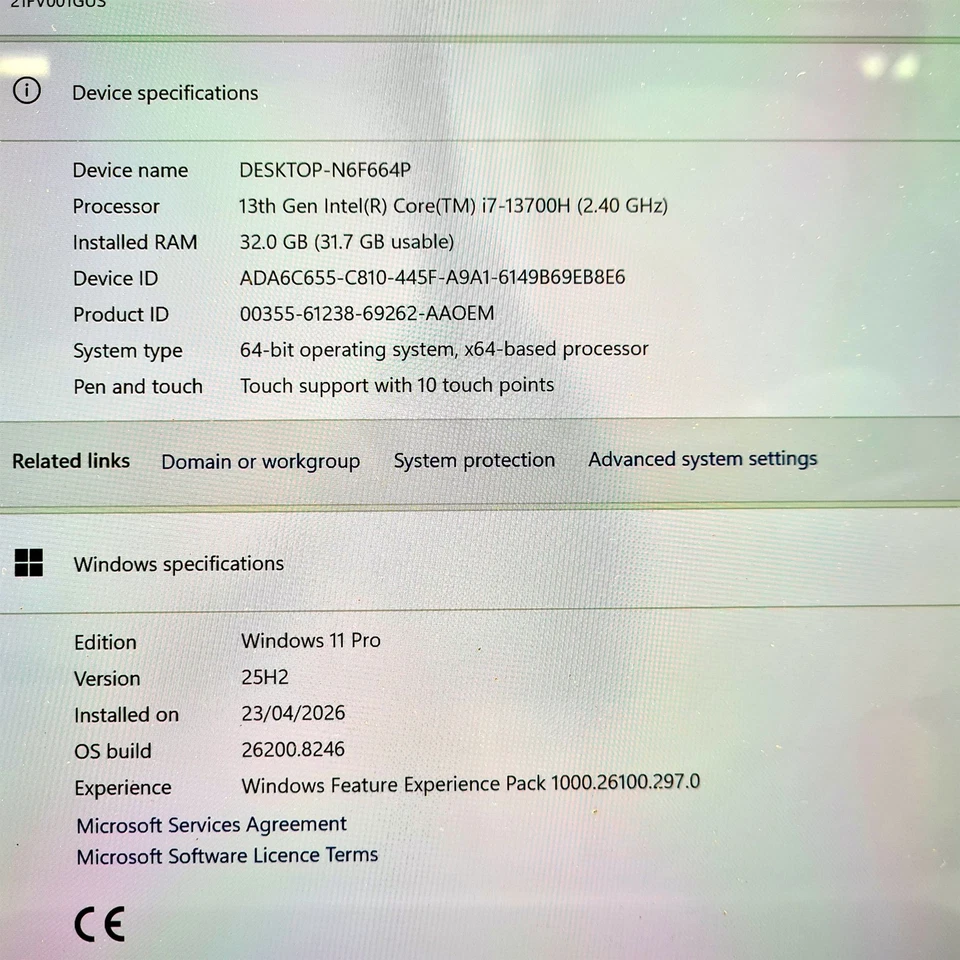
Task: Select the Device ID value ADA6C655-C810-445F-A9A1-6149B69EB8E6
Action: [432, 277]
